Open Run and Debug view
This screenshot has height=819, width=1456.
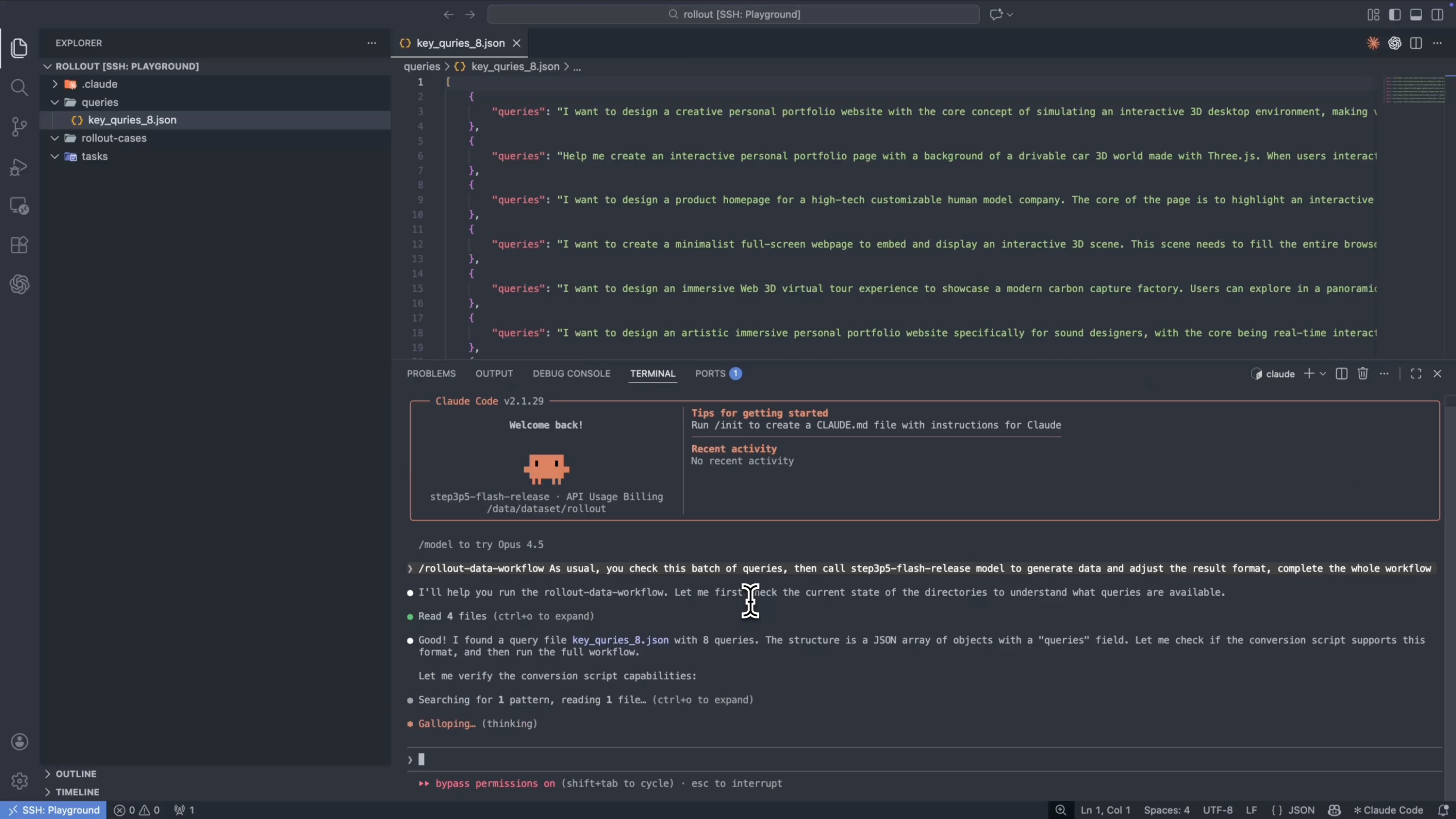[19, 167]
